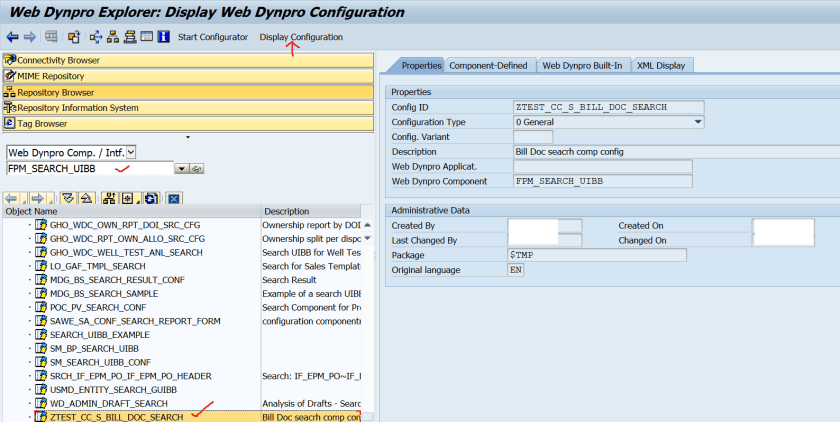840x422 pixels.
Task: Click the display object glasses icon beside FPM_SEARCH_UIBB
Action: click(x=197, y=169)
